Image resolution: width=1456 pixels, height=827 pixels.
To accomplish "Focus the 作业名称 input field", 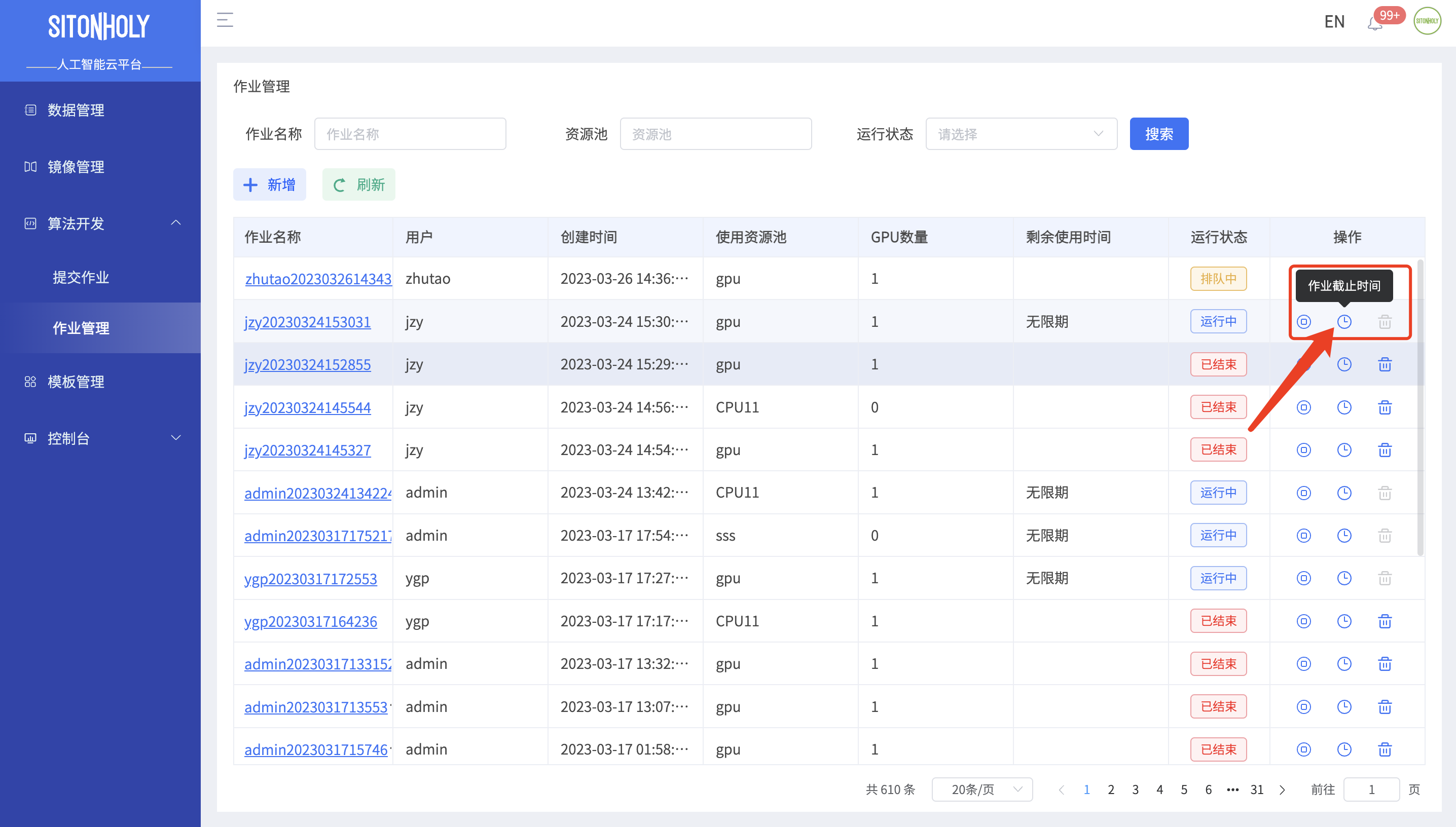I will pos(410,134).
